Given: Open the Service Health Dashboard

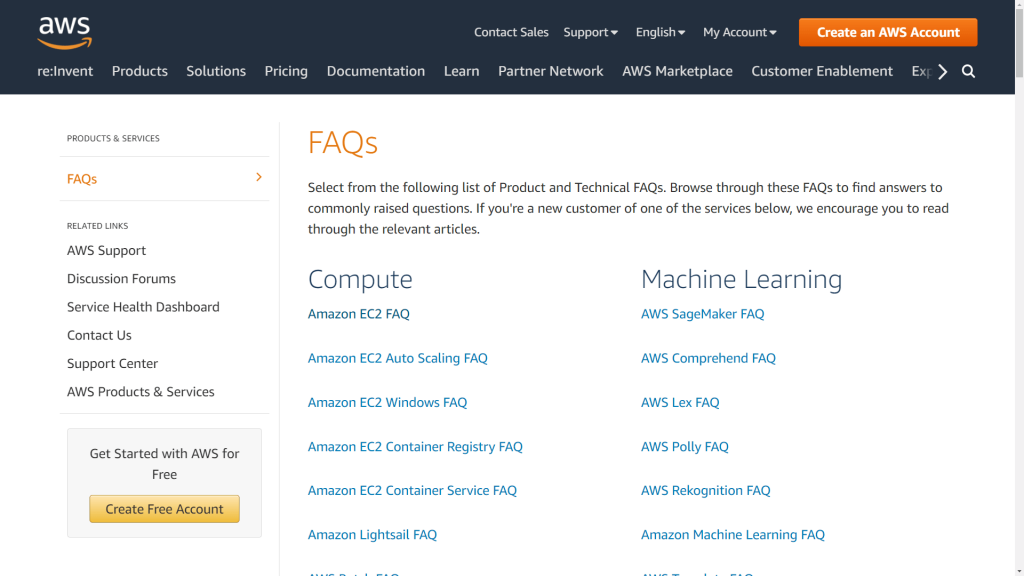Looking at the screenshot, I should coord(143,306).
